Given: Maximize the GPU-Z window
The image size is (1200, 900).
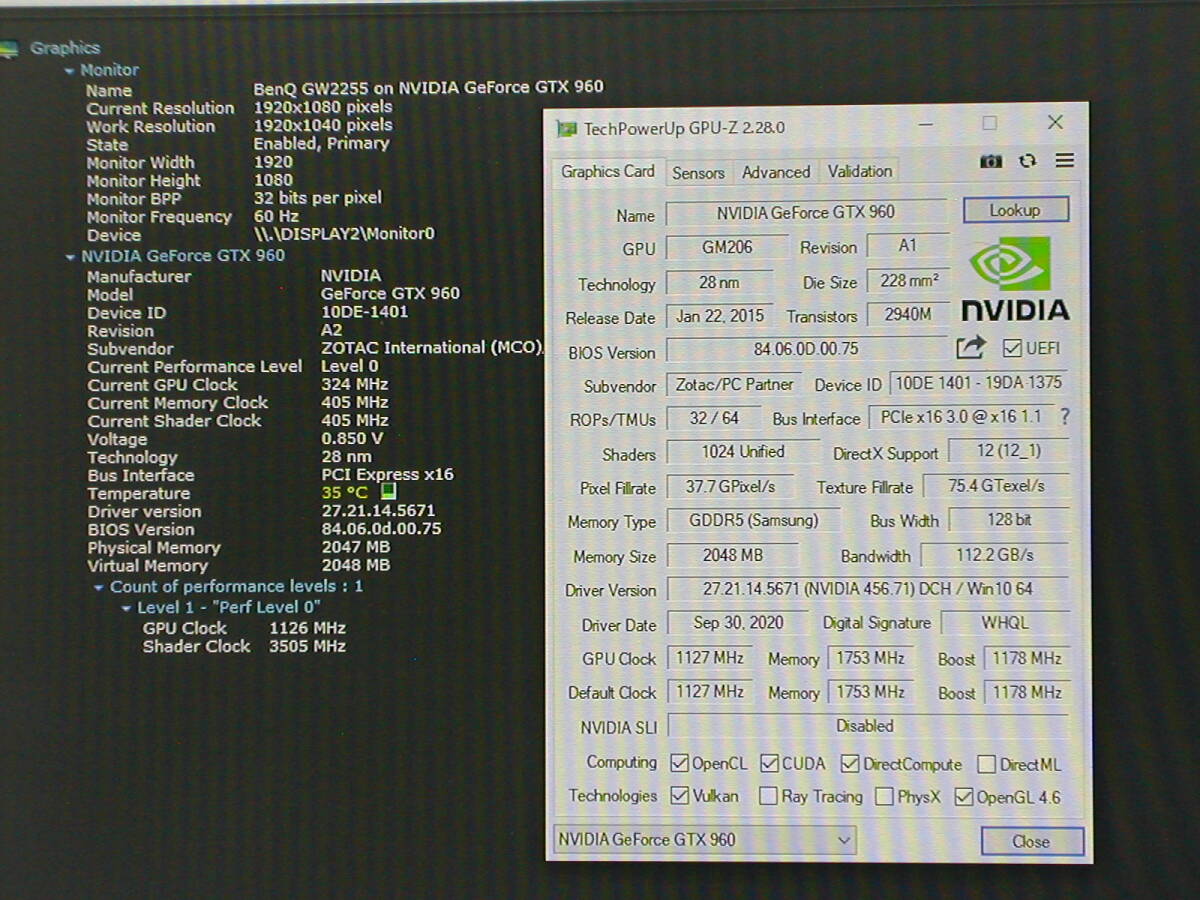Looking at the screenshot, I should [x=989, y=123].
